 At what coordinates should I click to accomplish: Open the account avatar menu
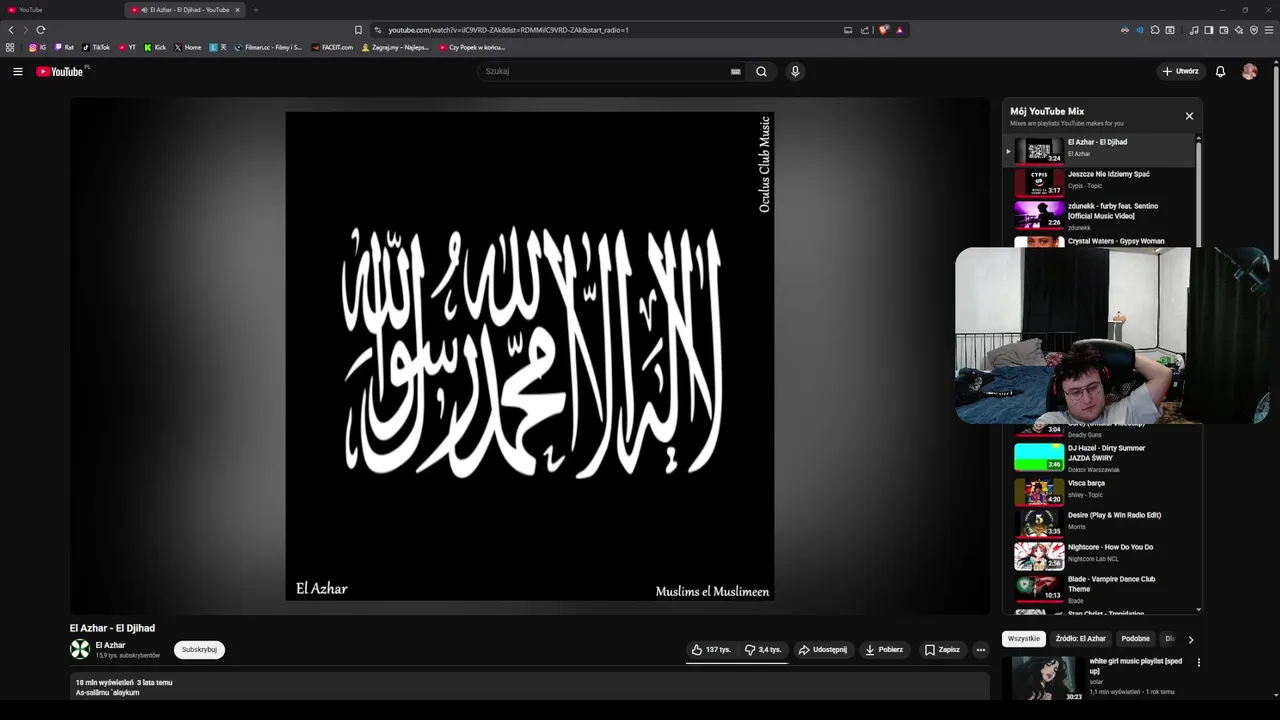pos(1249,71)
